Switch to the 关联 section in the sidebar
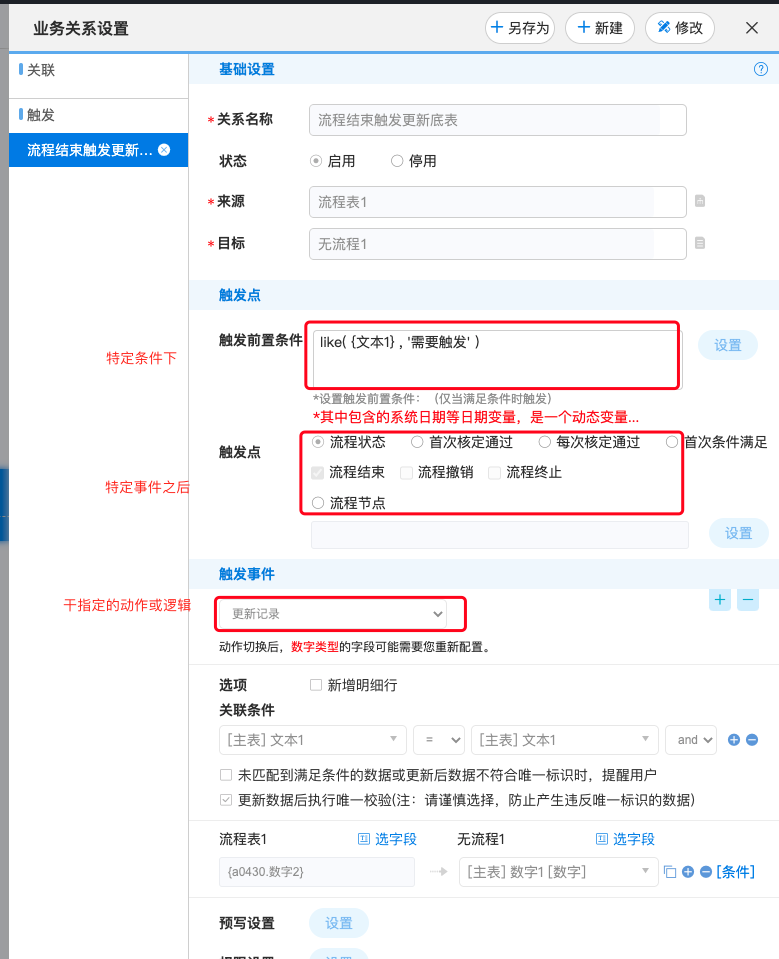Screen dimensions: 779x959 (x=41, y=70)
